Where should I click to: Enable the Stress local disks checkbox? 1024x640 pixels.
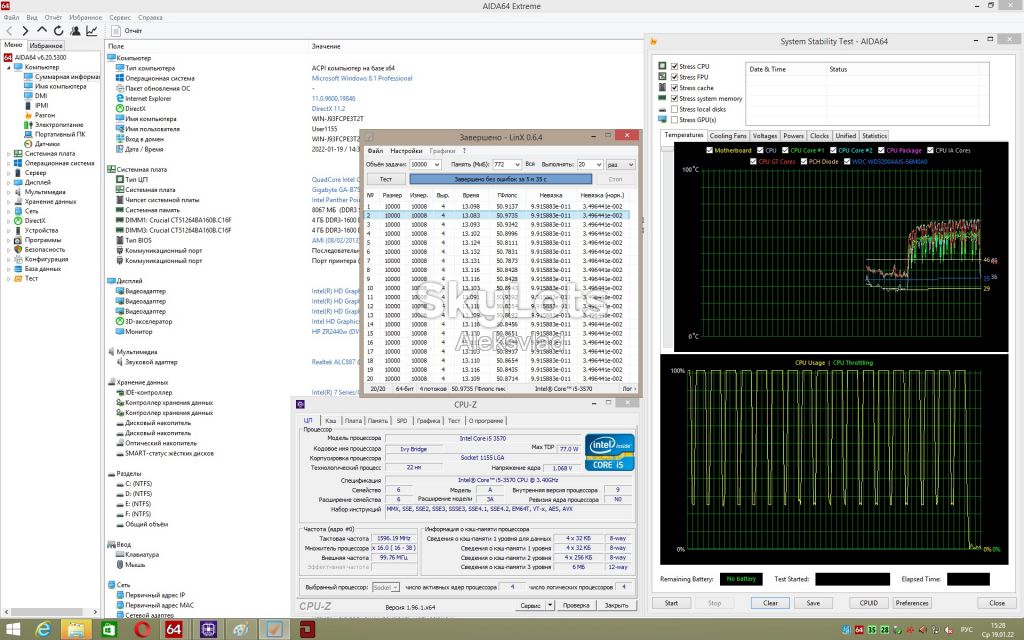(675, 109)
